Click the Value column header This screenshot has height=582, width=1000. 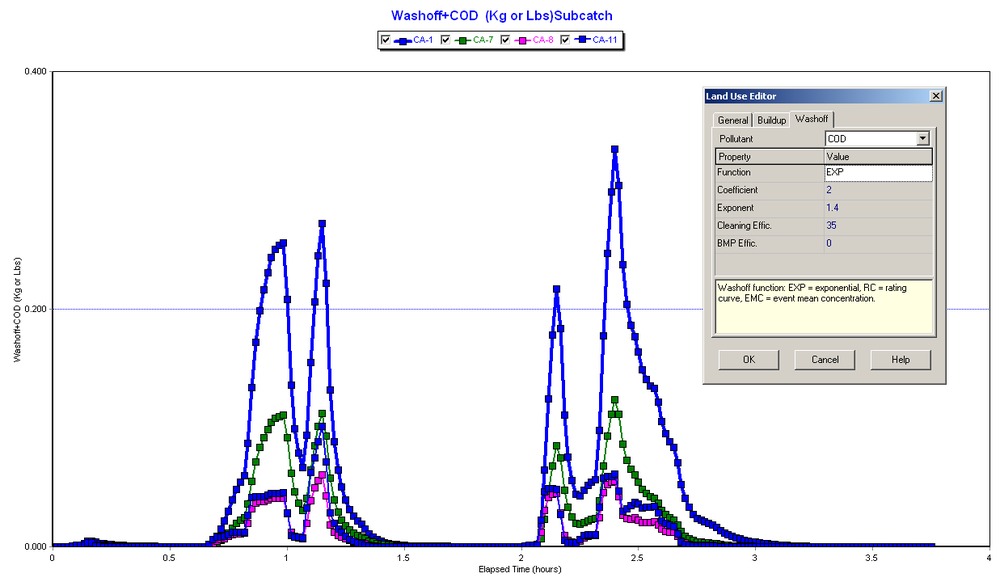pos(840,156)
